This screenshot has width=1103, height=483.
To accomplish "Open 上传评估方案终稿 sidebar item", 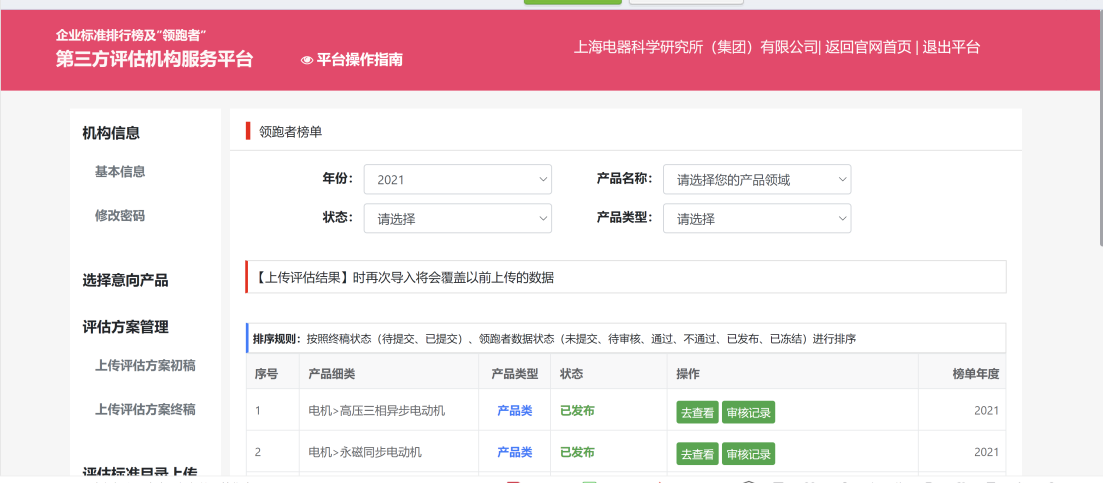I will (x=145, y=409).
